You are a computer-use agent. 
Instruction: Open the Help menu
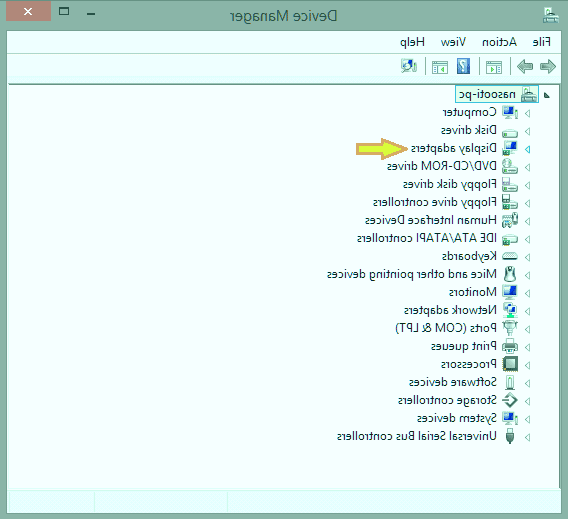coord(412,42)
